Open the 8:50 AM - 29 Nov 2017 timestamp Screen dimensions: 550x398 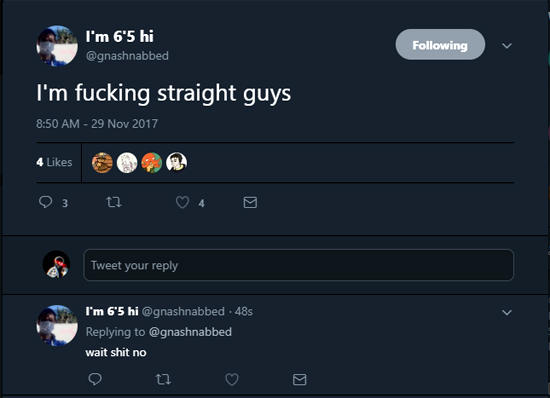[97, 124]
